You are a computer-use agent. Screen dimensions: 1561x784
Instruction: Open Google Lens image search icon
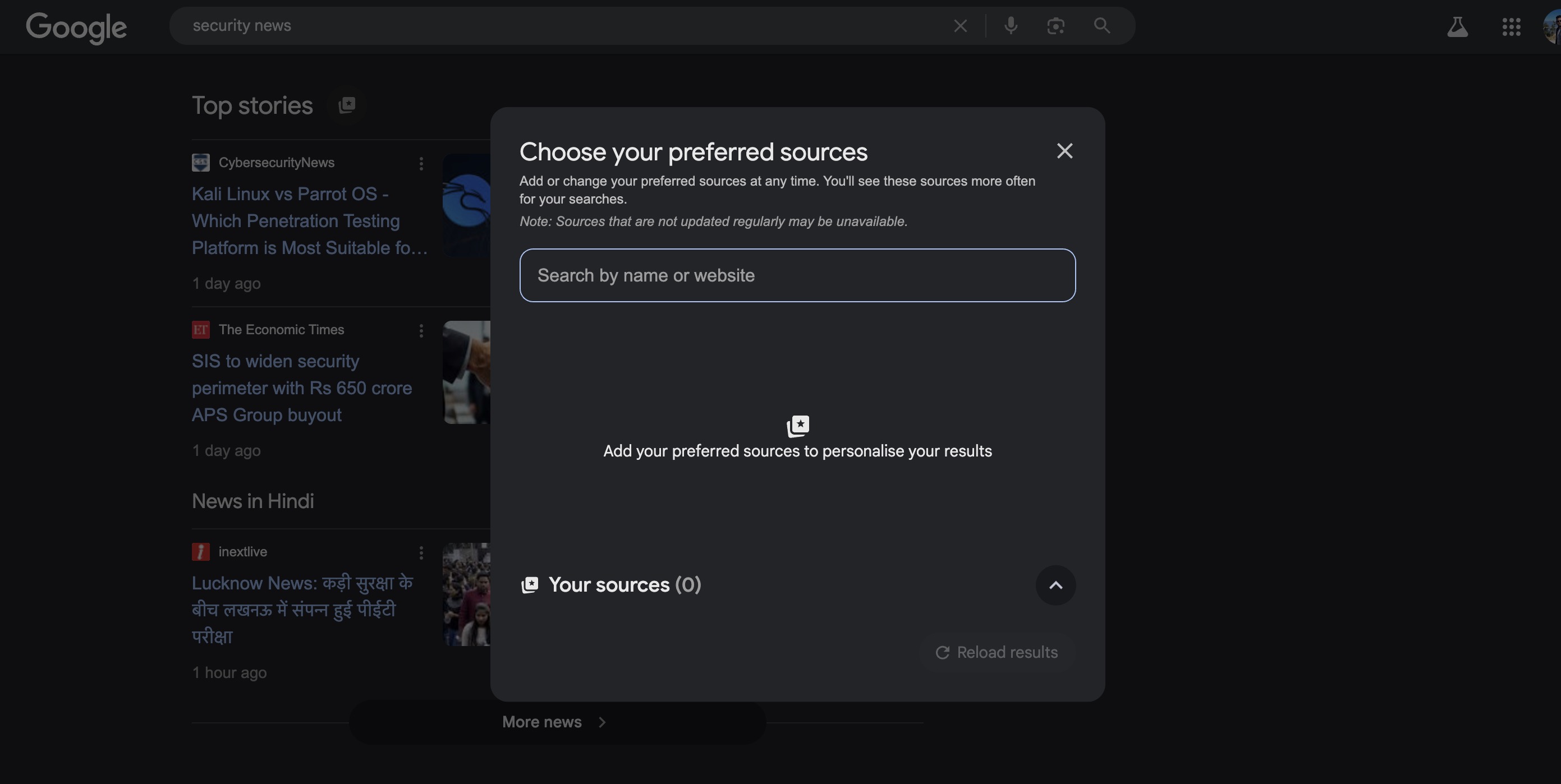[1055, 26]
